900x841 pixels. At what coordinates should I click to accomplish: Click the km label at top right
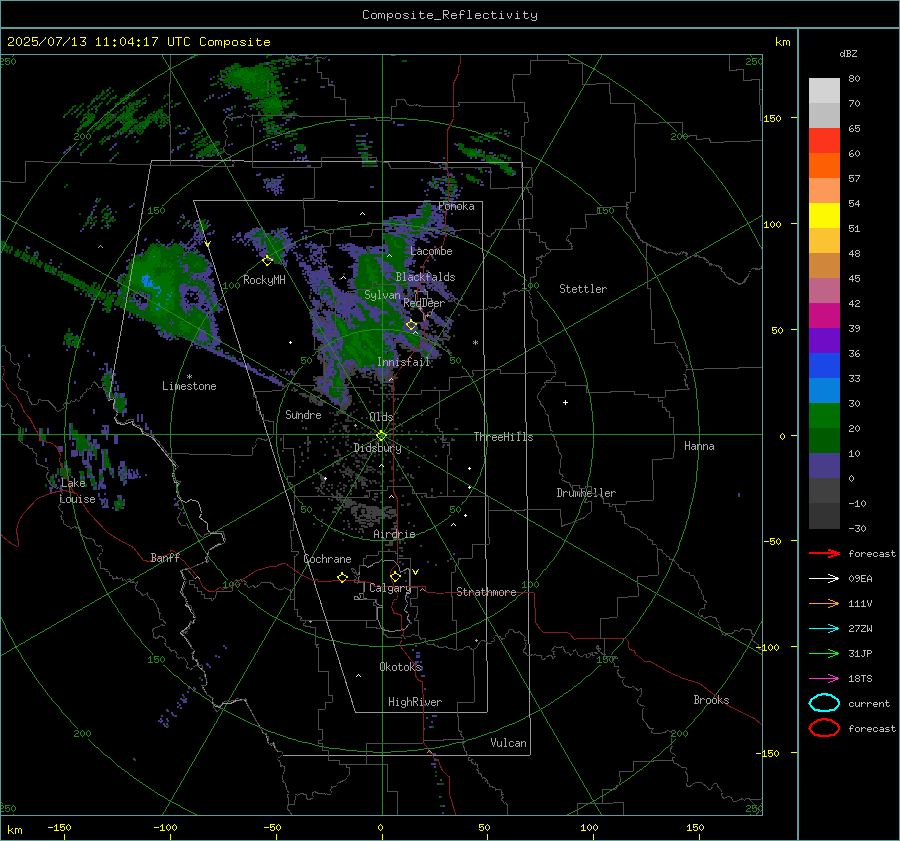pos(782,42)
